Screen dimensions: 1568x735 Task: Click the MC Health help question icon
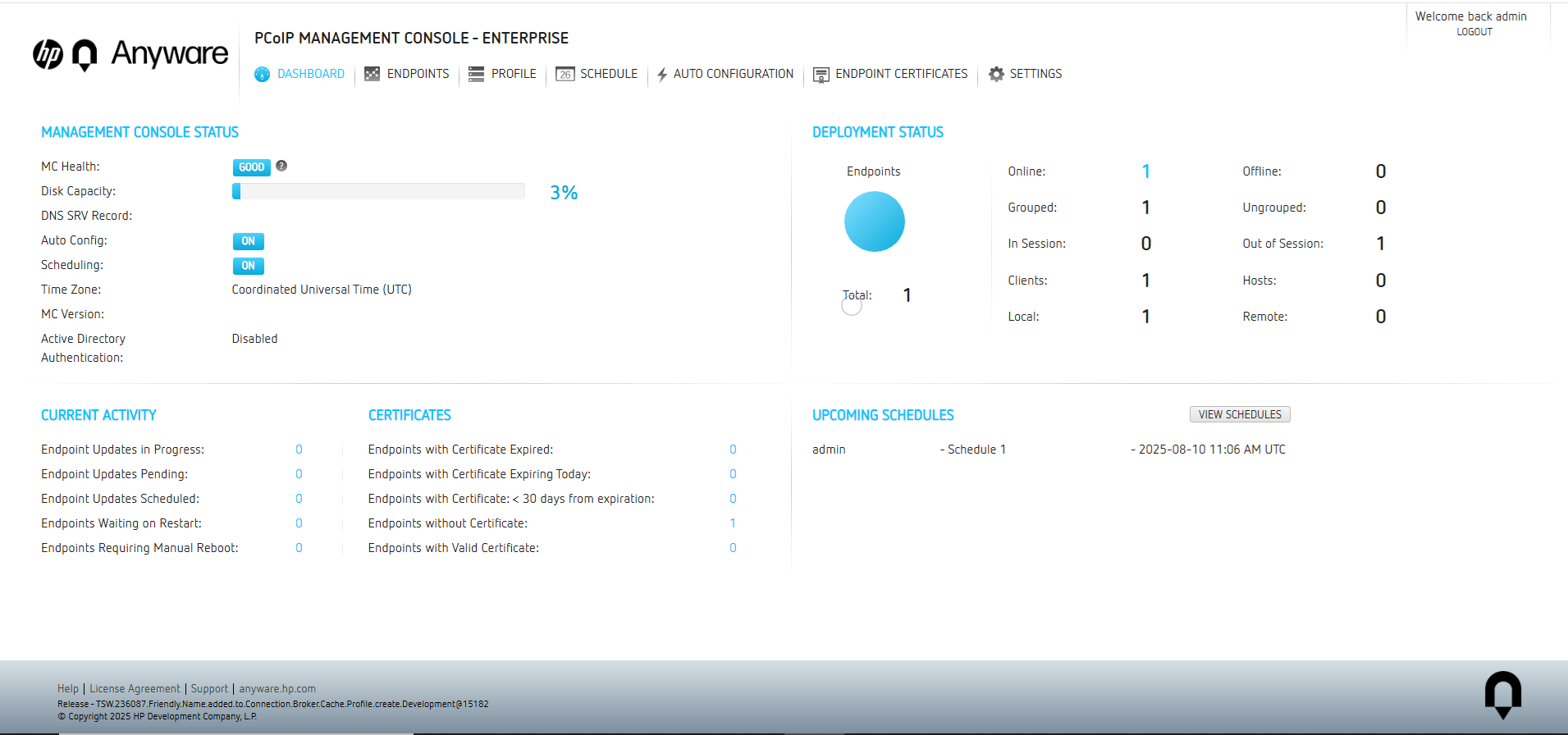pos(281,166)
